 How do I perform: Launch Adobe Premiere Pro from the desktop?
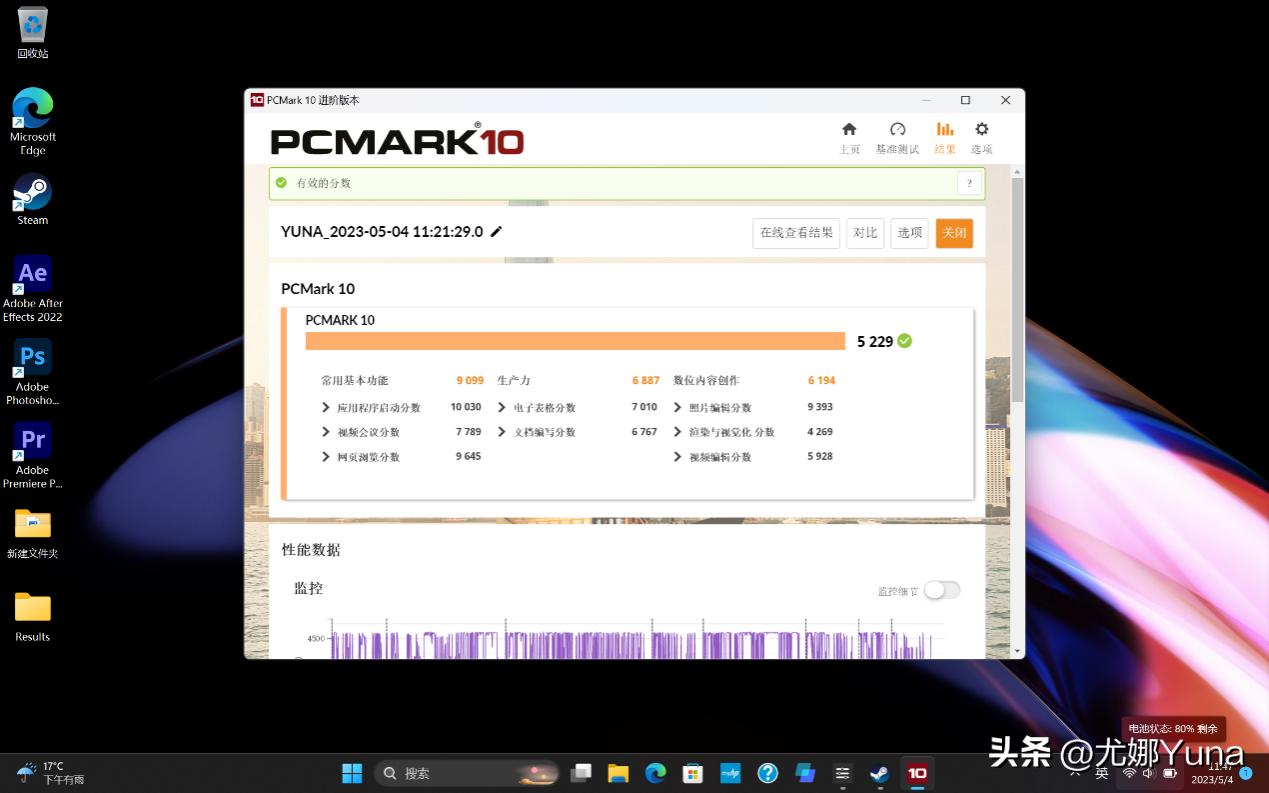[31, 440]
